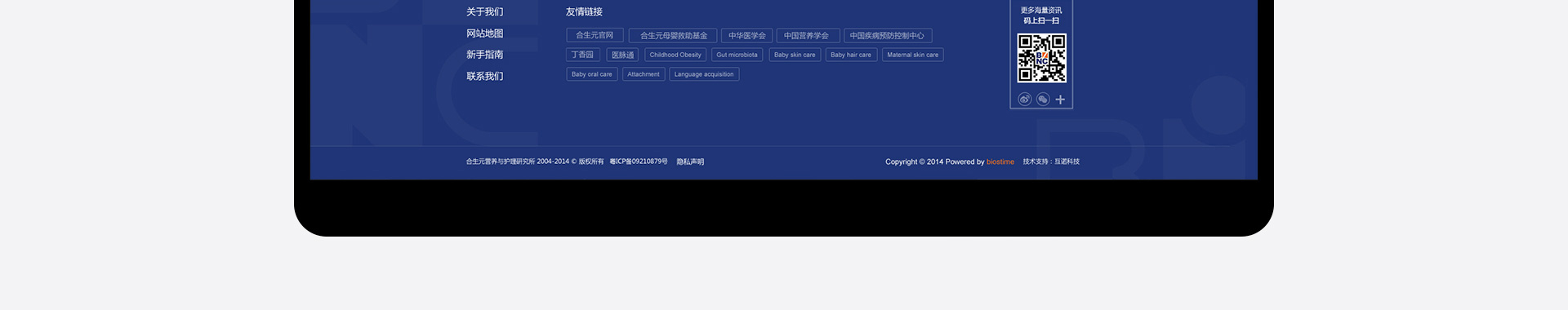1568x310 pixels.
Task: Select the Gut microbiota tag
Action: (x=737, y=55)
